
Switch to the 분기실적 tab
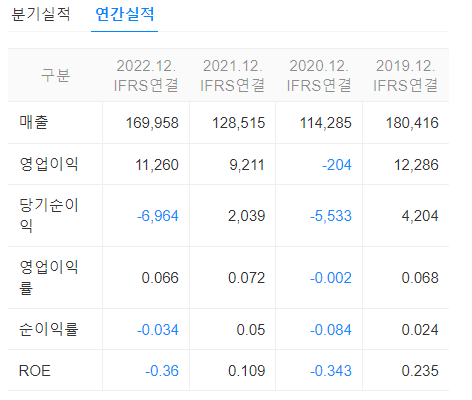[41, 14]
